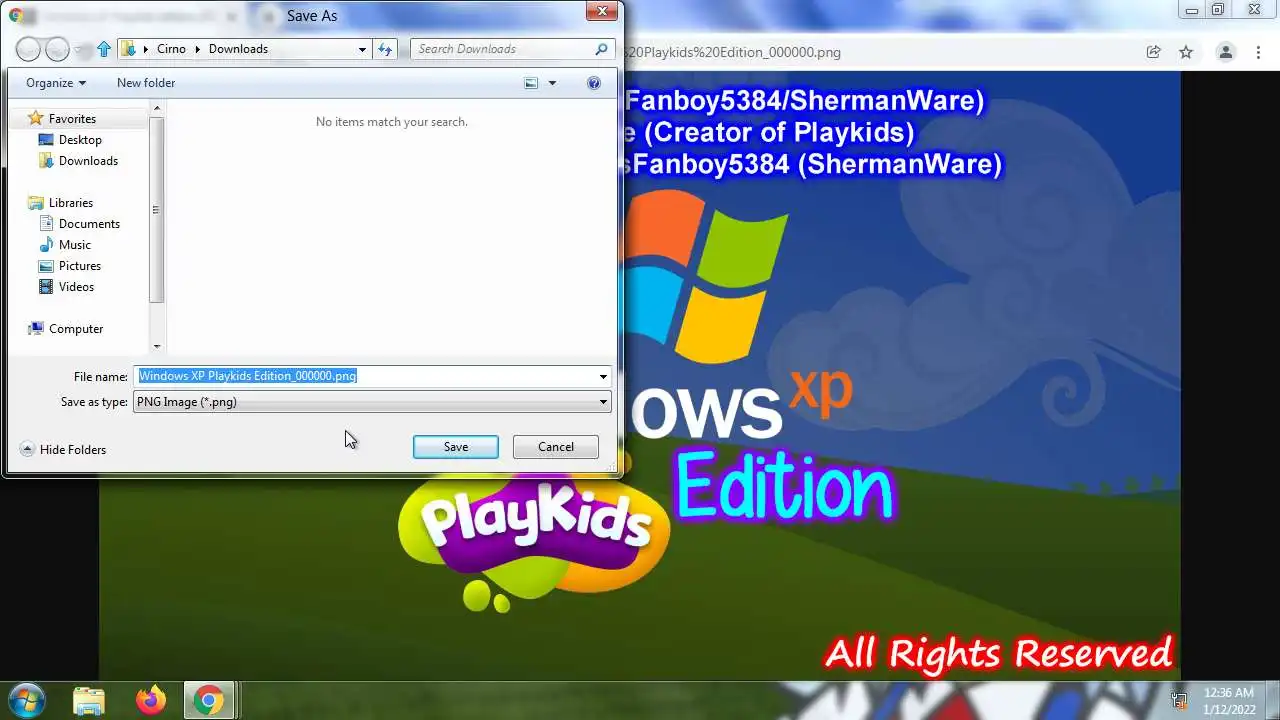
Task: Create a New folder
Action: (x=146, y=83)
